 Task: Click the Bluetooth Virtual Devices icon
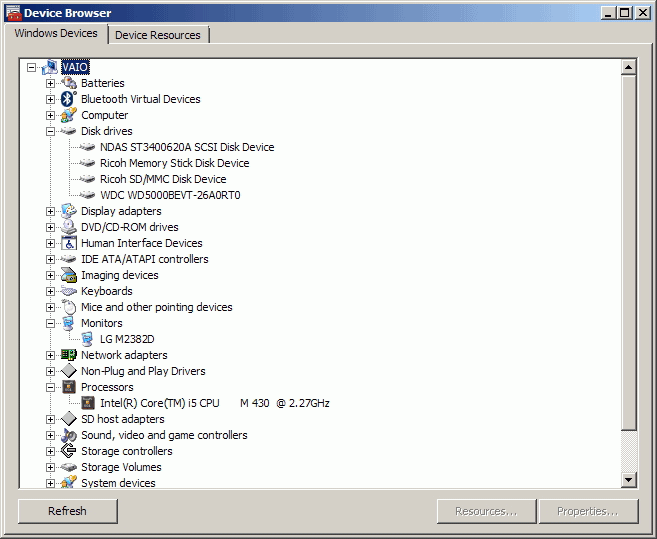(69, 99)
